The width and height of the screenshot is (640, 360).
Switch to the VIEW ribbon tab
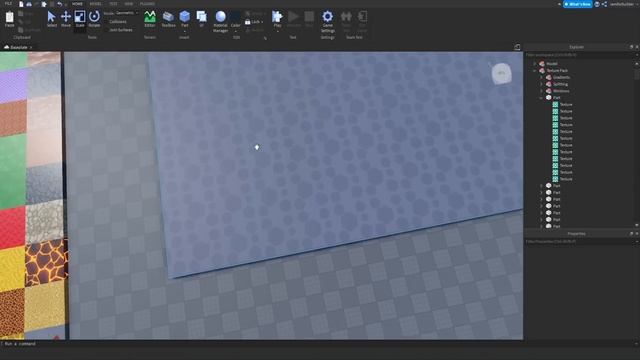coord(129,4)
